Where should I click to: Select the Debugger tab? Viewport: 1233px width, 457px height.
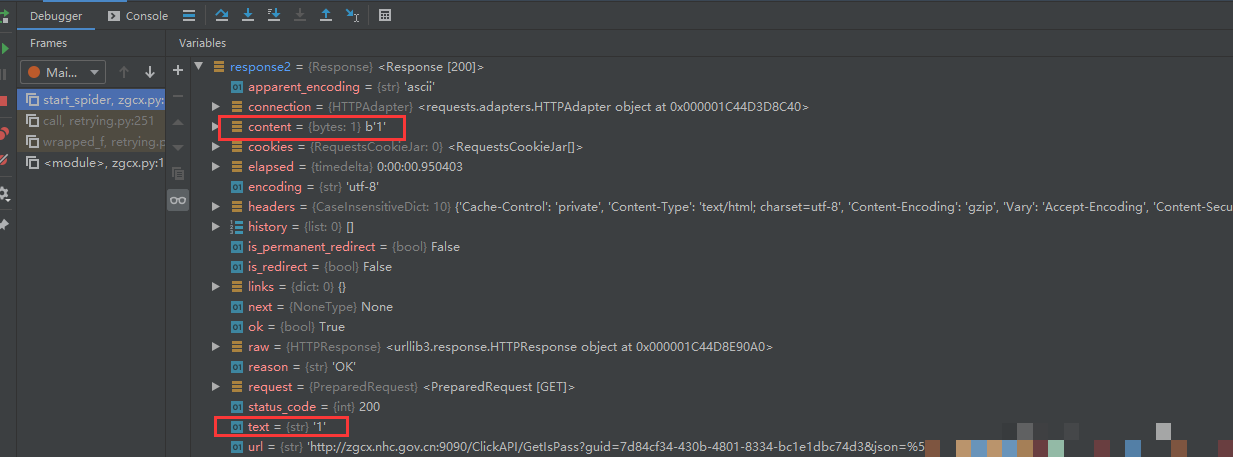pyautogui.click(x=56, y=16)
